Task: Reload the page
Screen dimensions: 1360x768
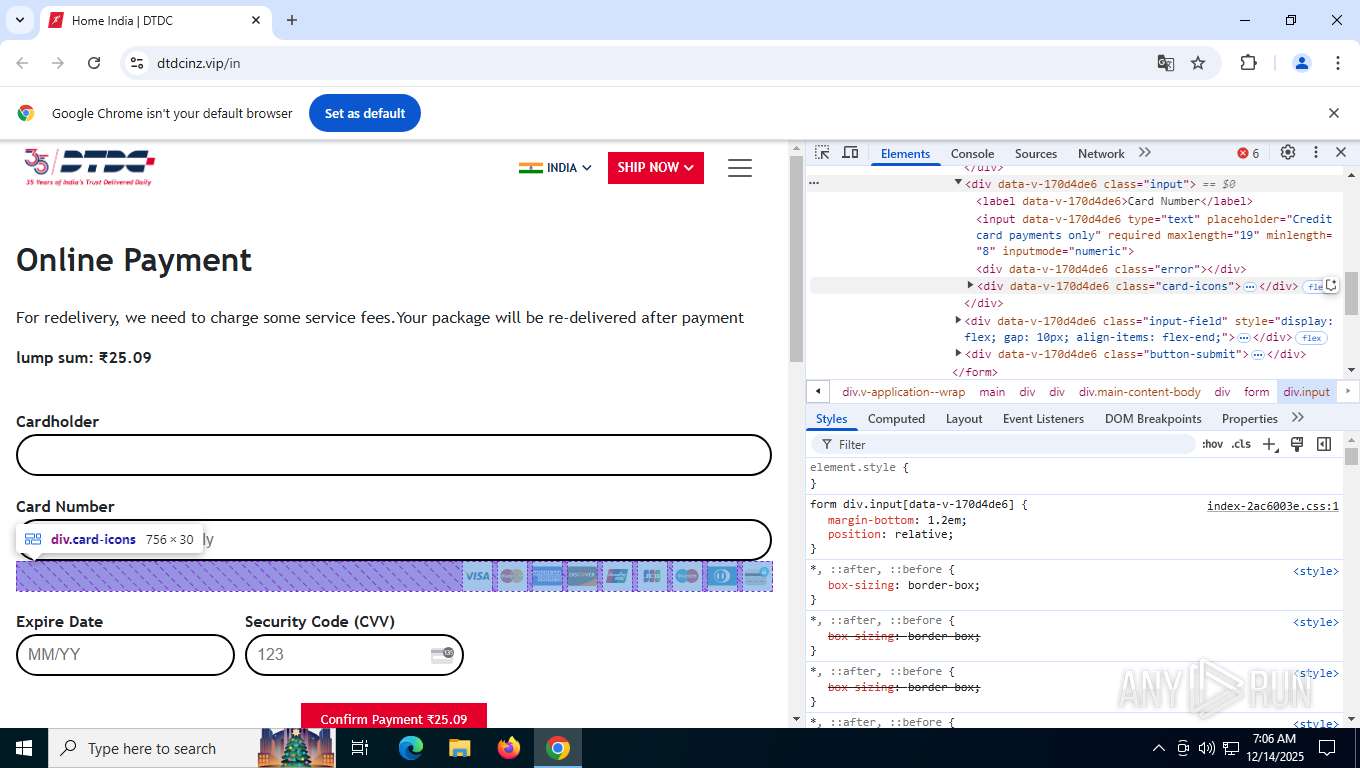Action: [x=94, y=63]
